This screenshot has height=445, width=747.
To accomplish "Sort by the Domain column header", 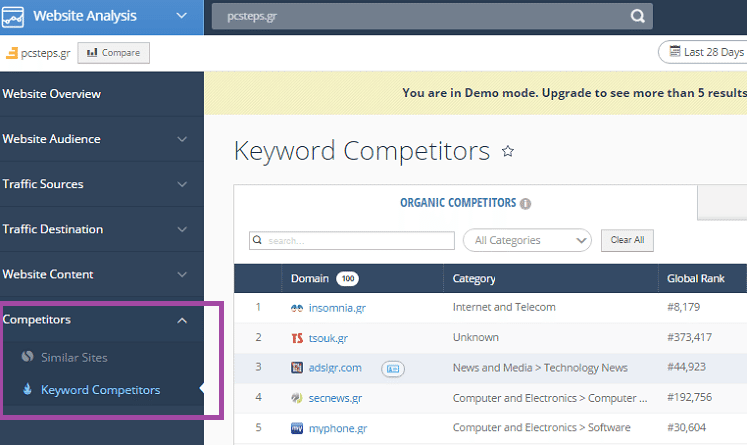I will pos(310,278).
